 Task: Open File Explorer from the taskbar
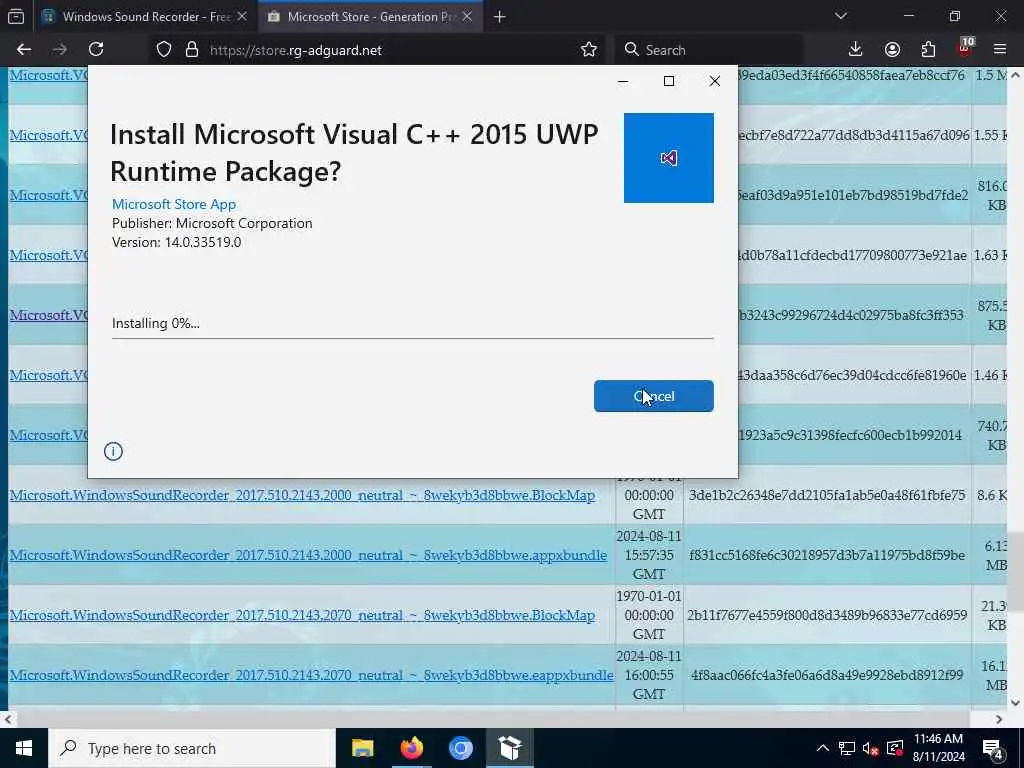[x=362, y=748]
